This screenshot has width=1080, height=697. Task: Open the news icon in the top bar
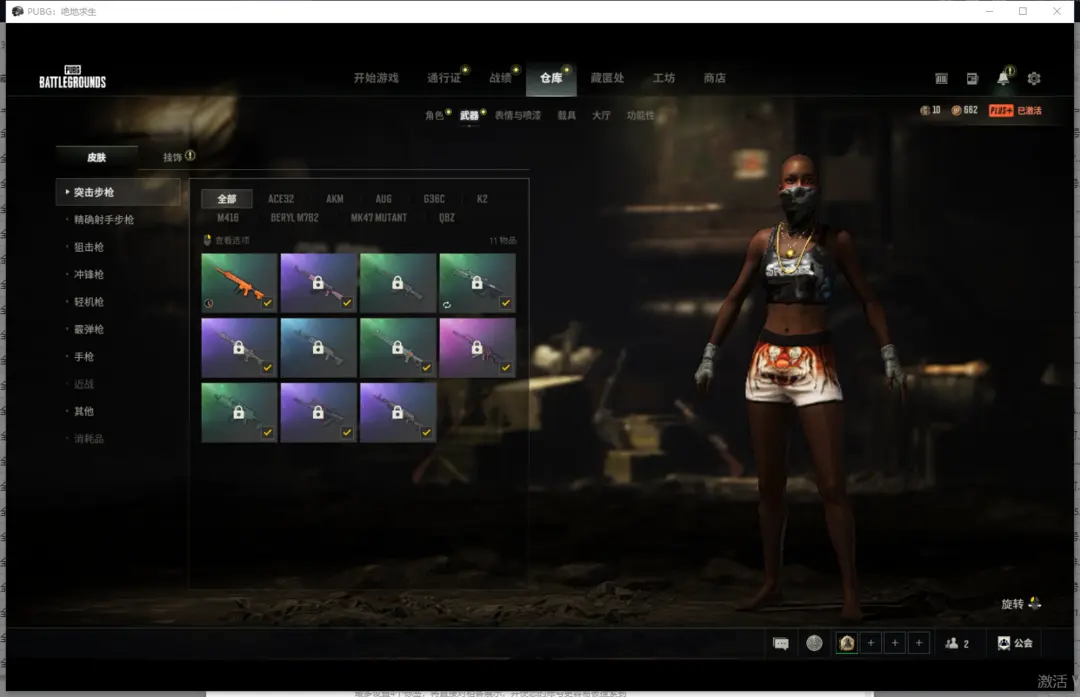[972, 79]
